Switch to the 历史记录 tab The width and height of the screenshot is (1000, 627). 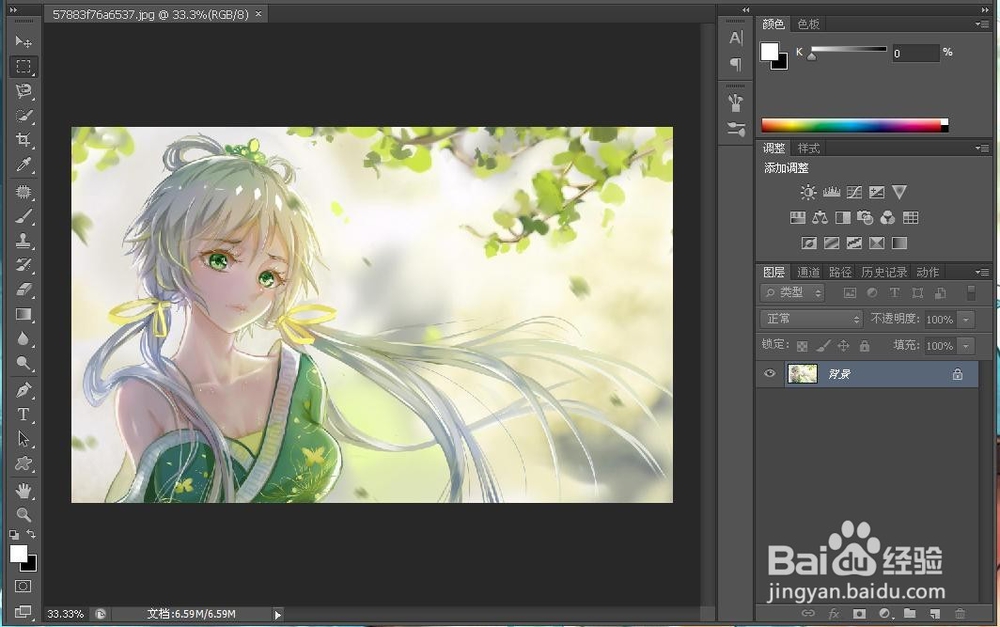(884, 272)
